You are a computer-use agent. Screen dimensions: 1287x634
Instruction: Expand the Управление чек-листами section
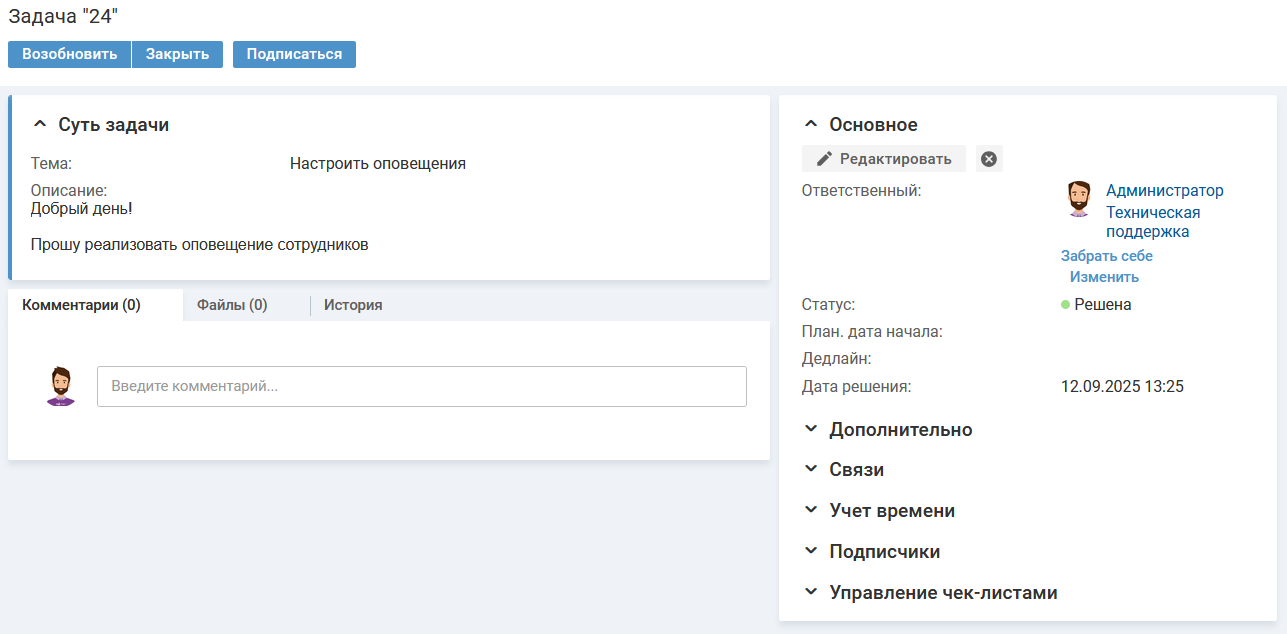(x=811, y=592)
